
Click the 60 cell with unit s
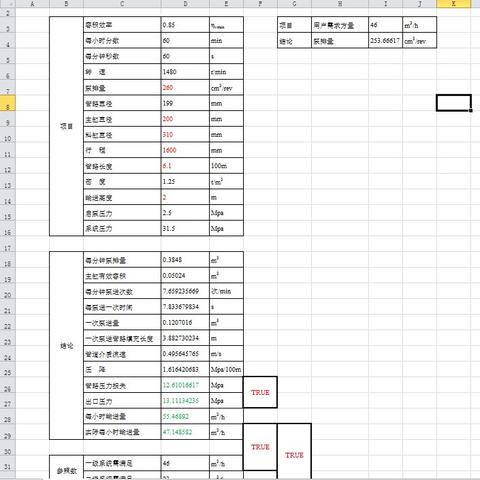coord(185,56)
